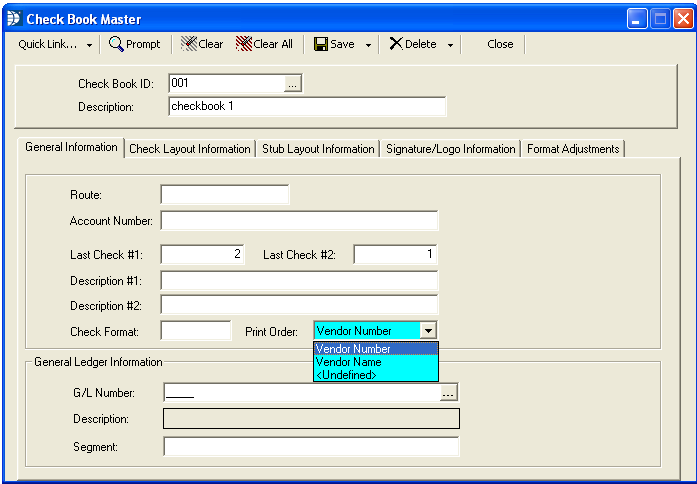
Task: Click the Clear All icon
Action: 244,44
